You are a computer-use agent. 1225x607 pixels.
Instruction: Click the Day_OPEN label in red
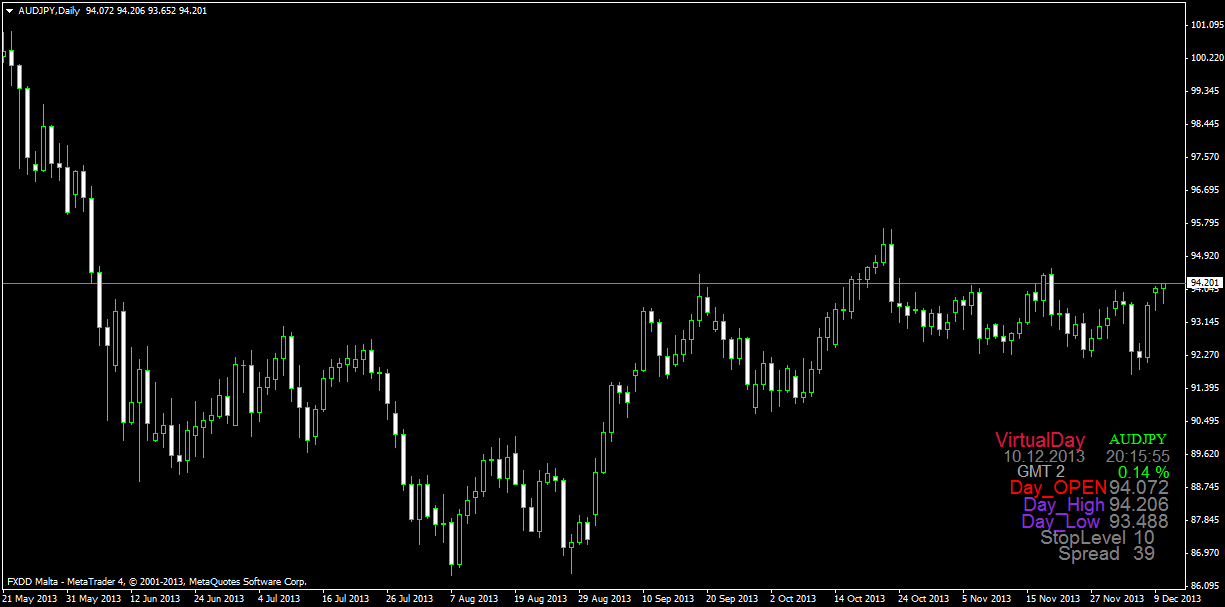pyautogui.click(x=1057, y=487)
